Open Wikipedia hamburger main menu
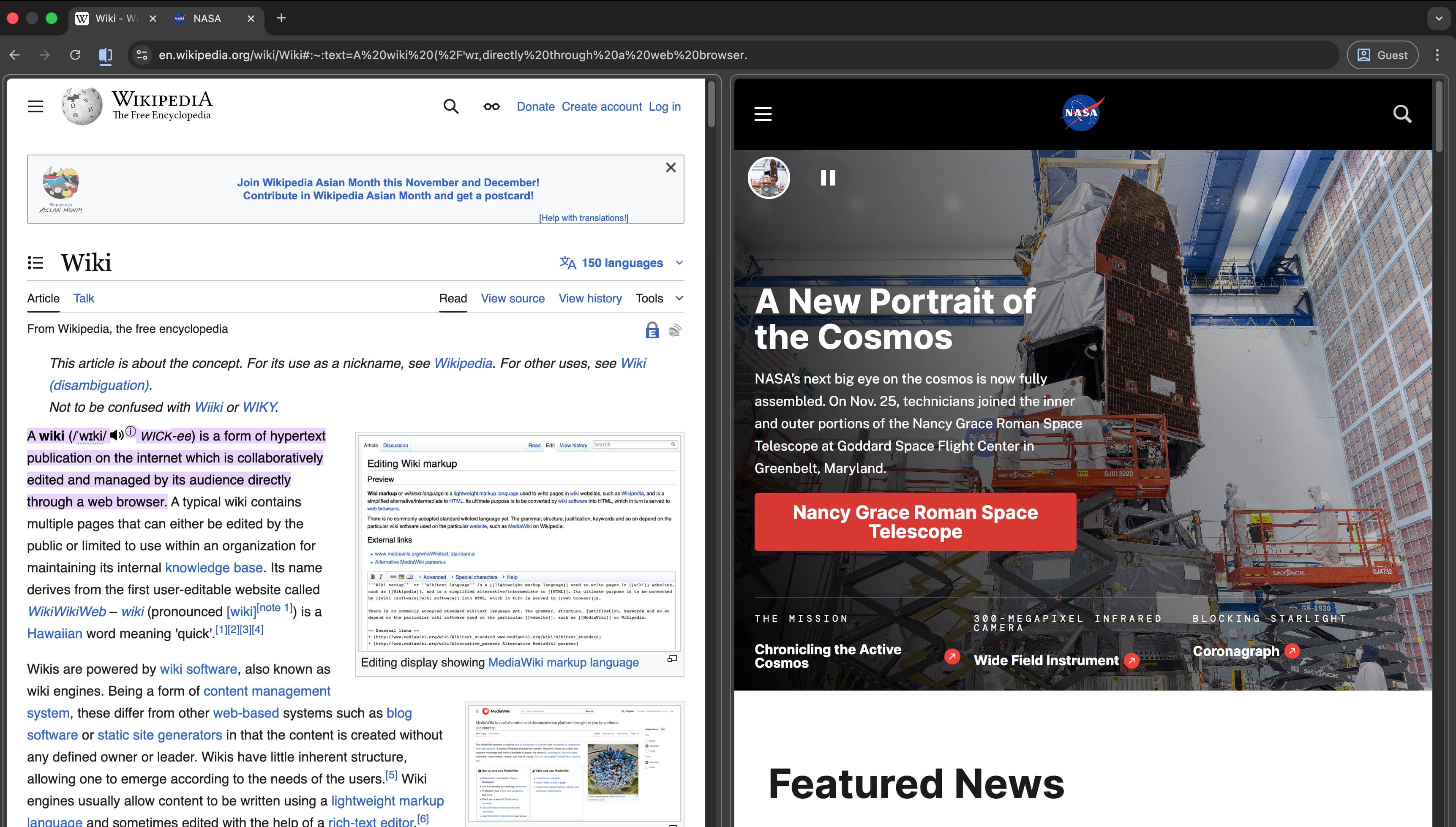The width and height of the screenshot is (1456, 827). (x=35, y=106)
